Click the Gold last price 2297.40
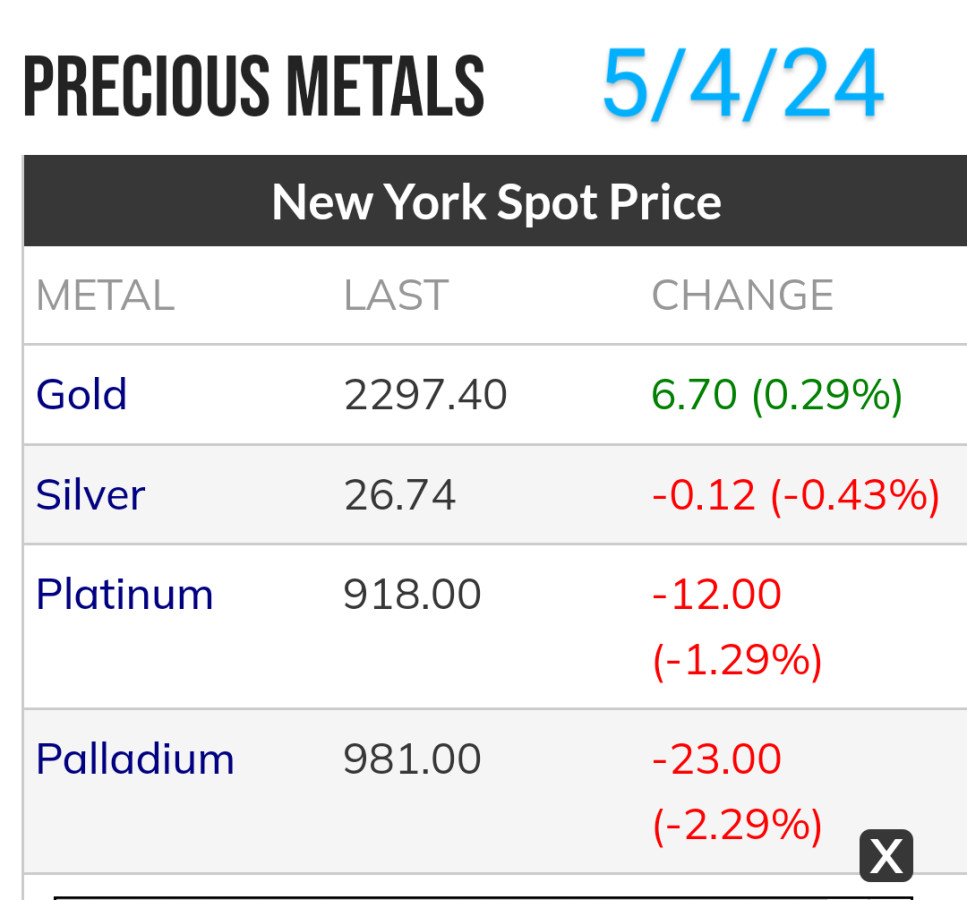Screen dimensions: 967x900 pos(426,394)
